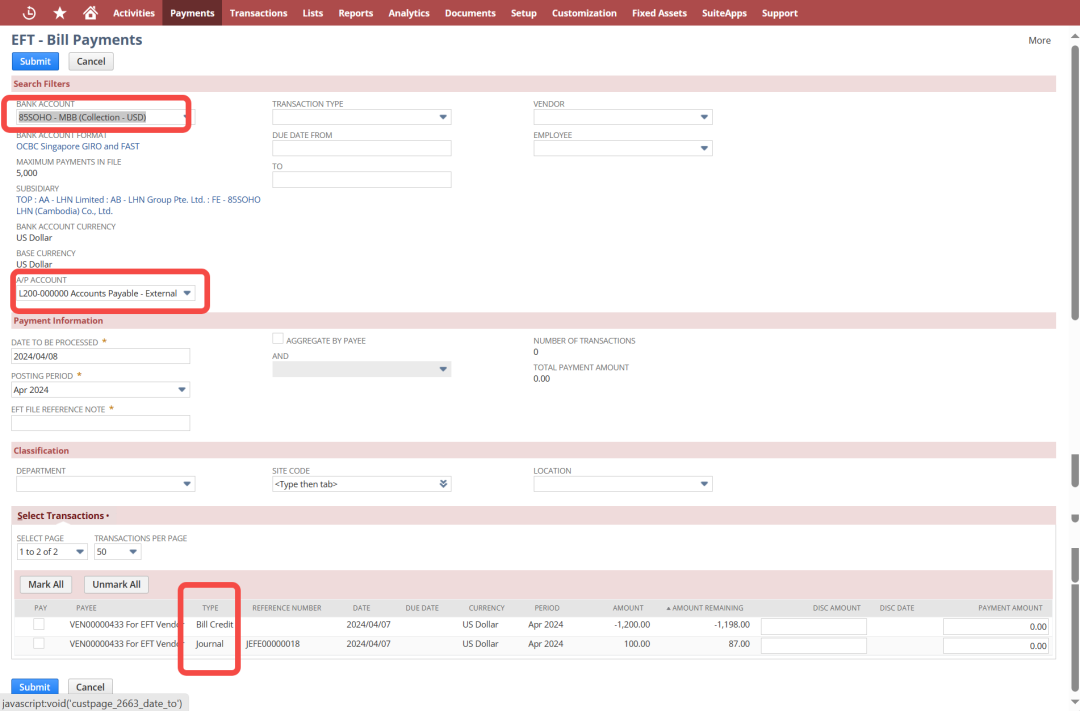The width and height of the screenshot is (1080, 711).
Task: Check the Pay box for Bill Credit row
Action: click(39, 624)
